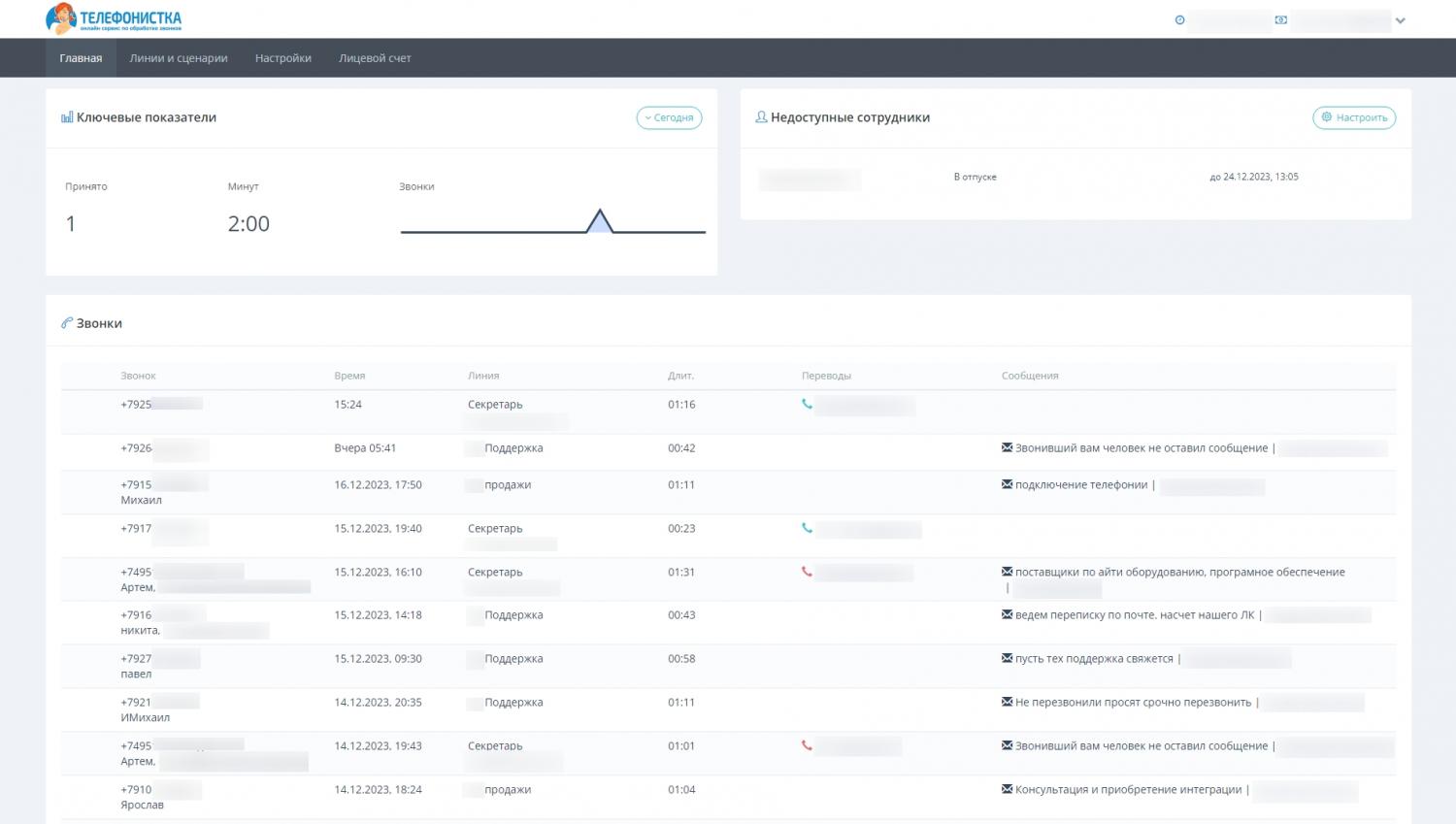Click the Телефонистка logo

point(114,18)
